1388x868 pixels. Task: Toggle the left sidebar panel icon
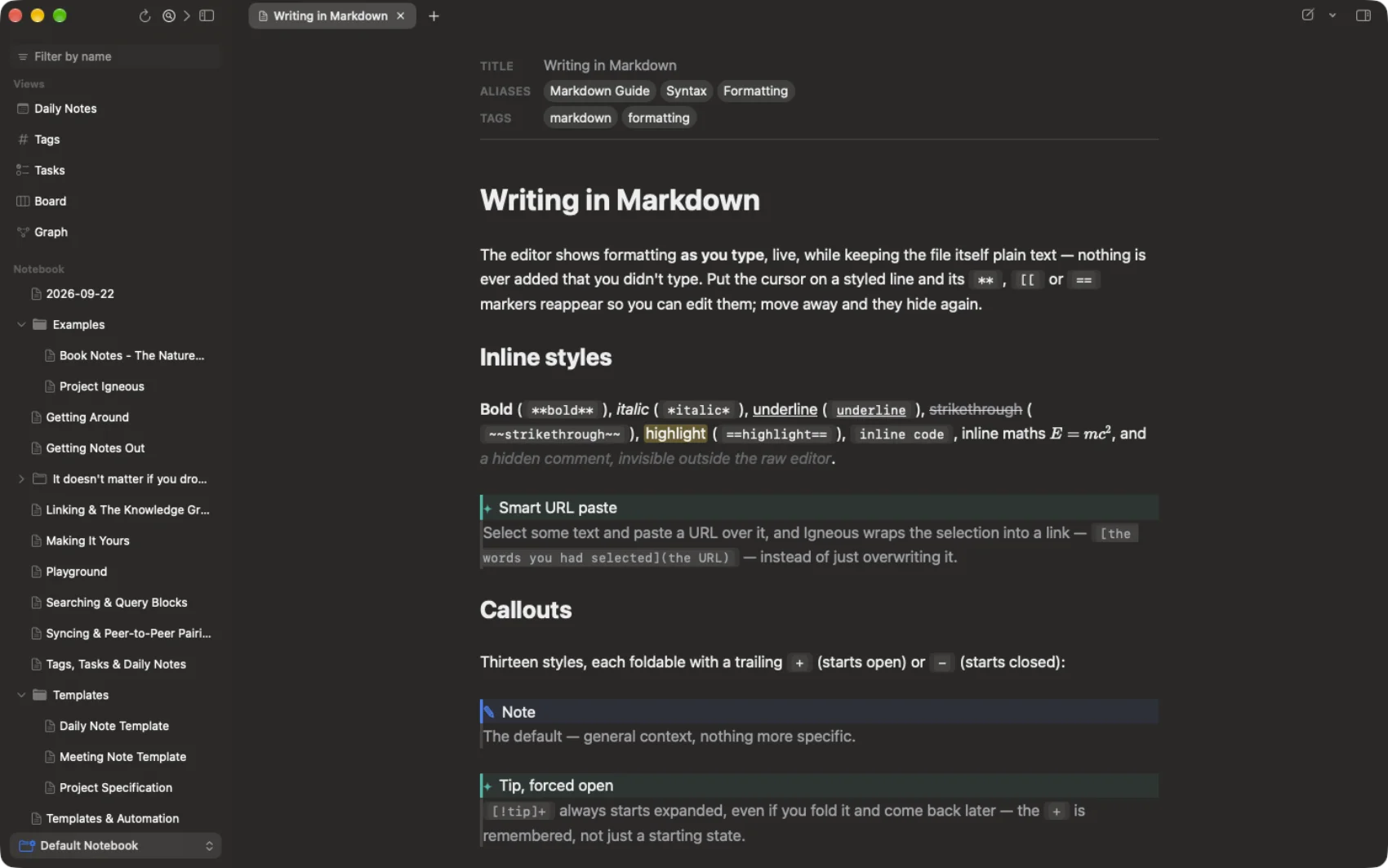207,16
